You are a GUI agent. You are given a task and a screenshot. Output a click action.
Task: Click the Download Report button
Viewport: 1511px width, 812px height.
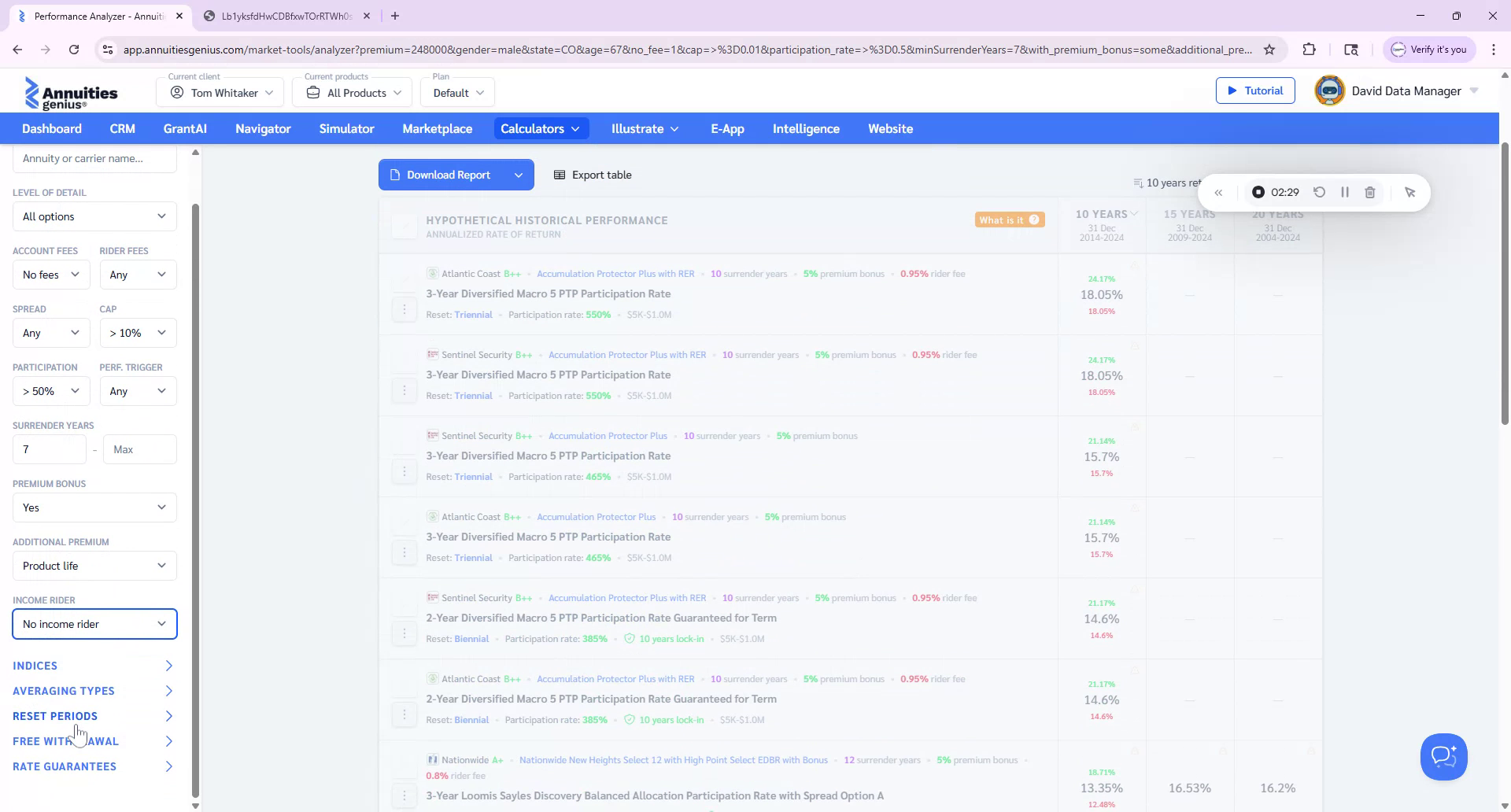(x=447, y=175)
